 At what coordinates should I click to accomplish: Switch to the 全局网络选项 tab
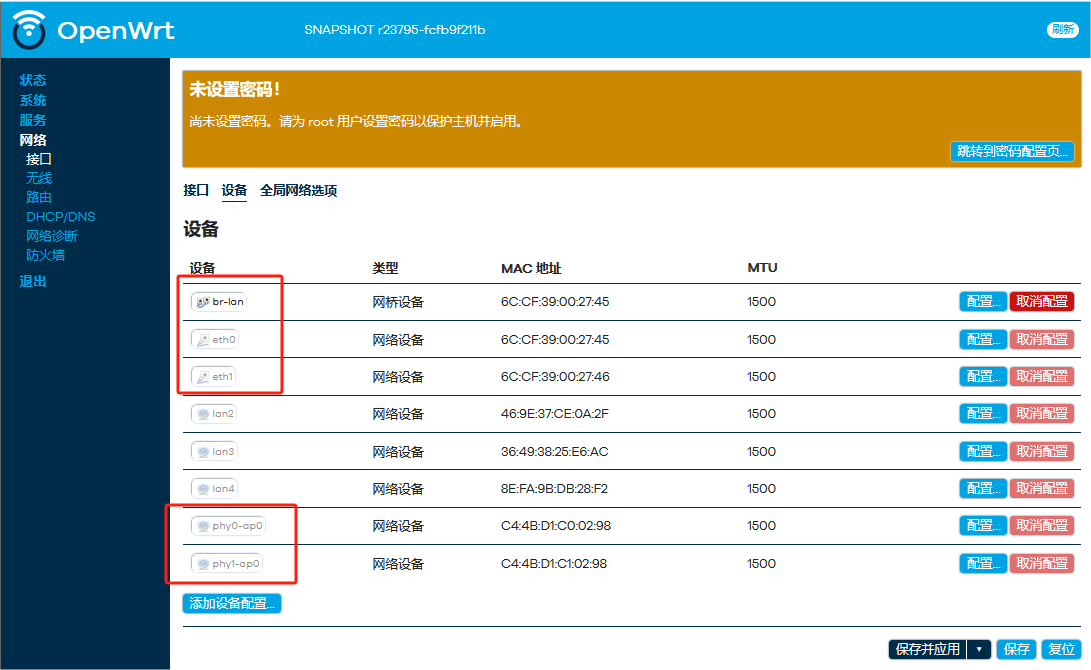click(x=298, y=190)
